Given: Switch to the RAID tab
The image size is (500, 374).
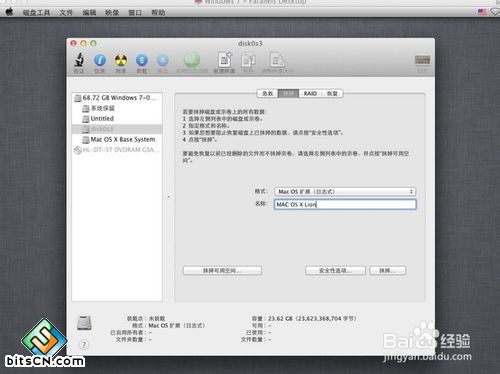Looking at the screenshot, I should [310, 93].
